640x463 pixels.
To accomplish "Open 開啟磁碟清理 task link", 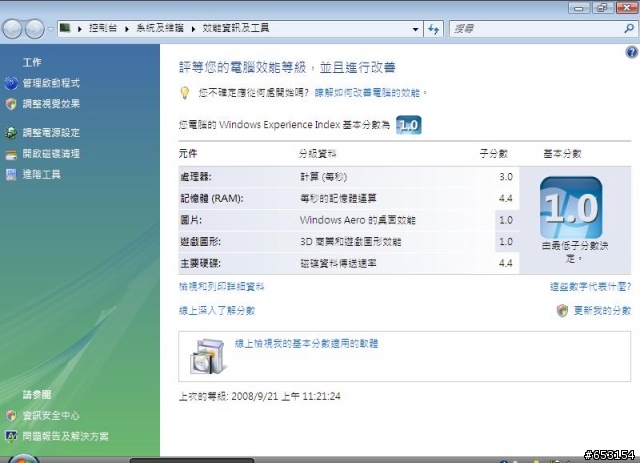I will [x=51, y=154].
